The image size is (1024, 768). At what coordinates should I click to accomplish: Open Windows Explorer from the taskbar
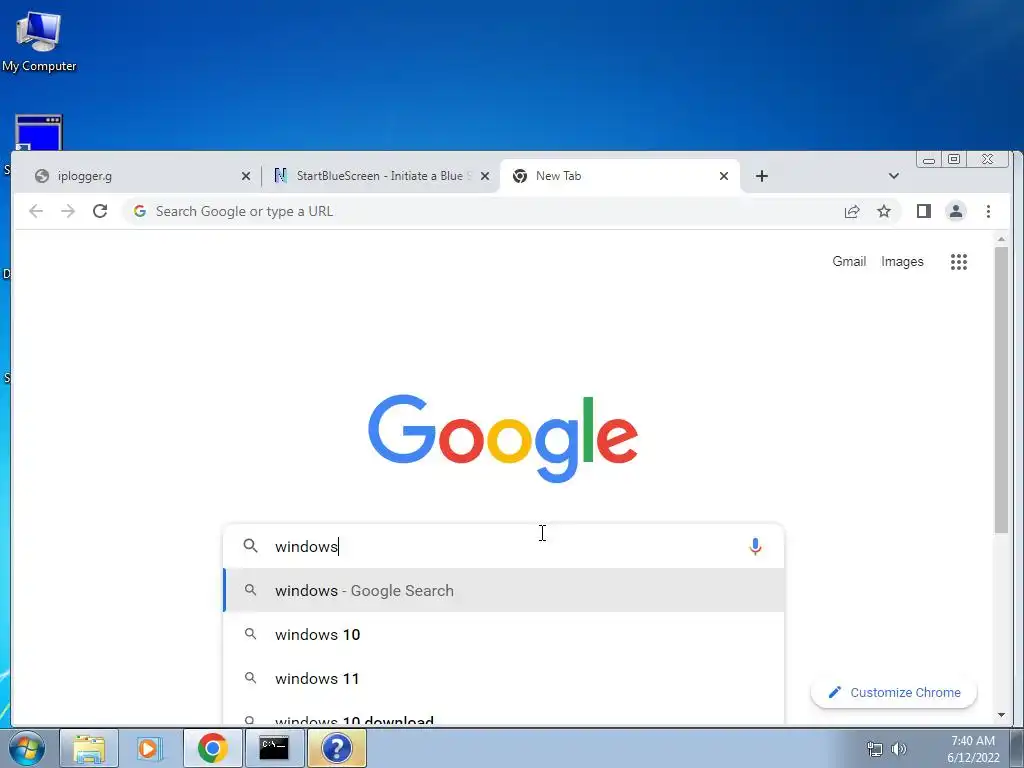pyautogui.click(x=89, y=748)
